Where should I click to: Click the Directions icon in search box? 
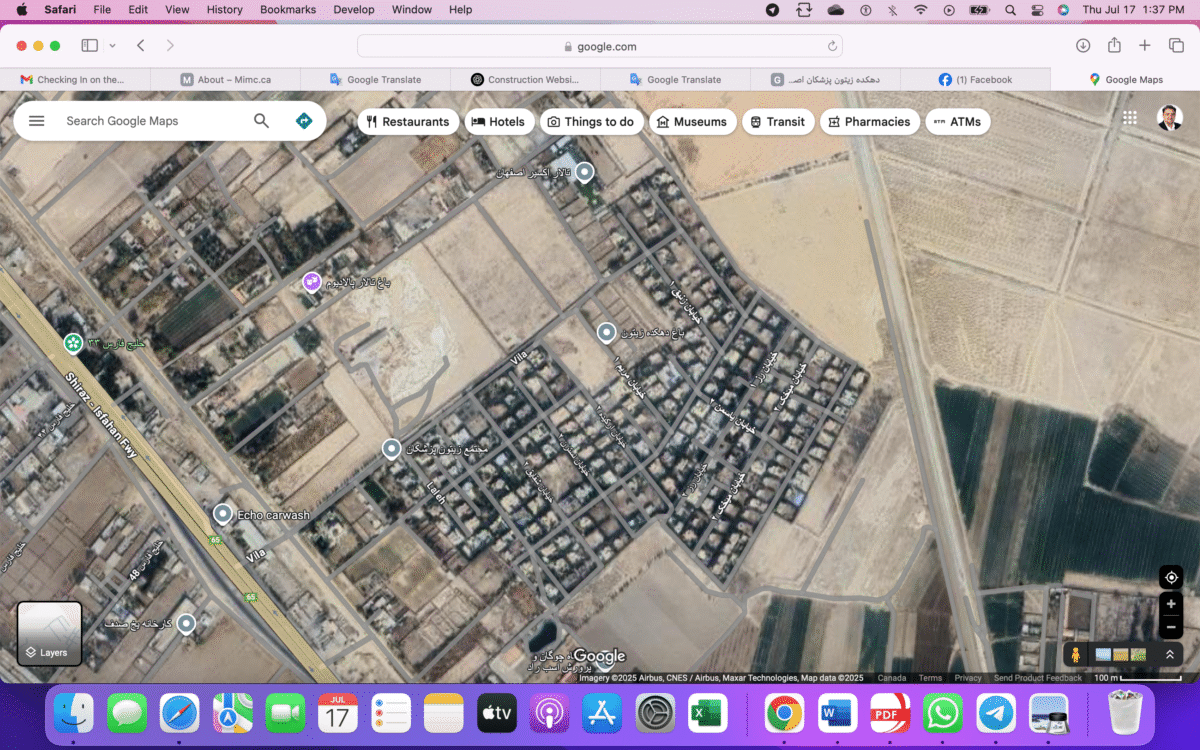coord(304,121)
